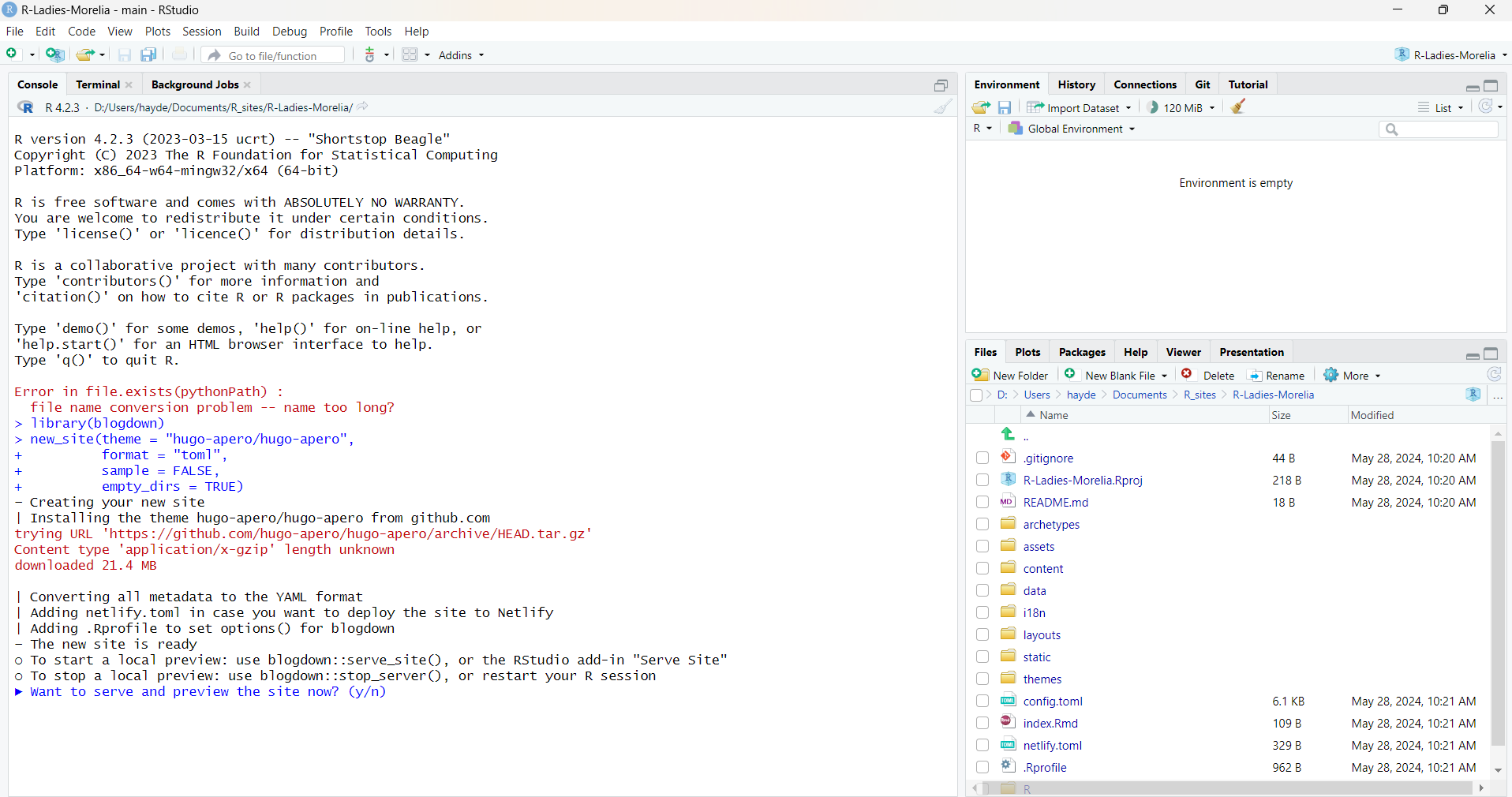This screenshot has width=1512, height=797.
Task: Switch to the Git tab
Action: pos(1202,84)
